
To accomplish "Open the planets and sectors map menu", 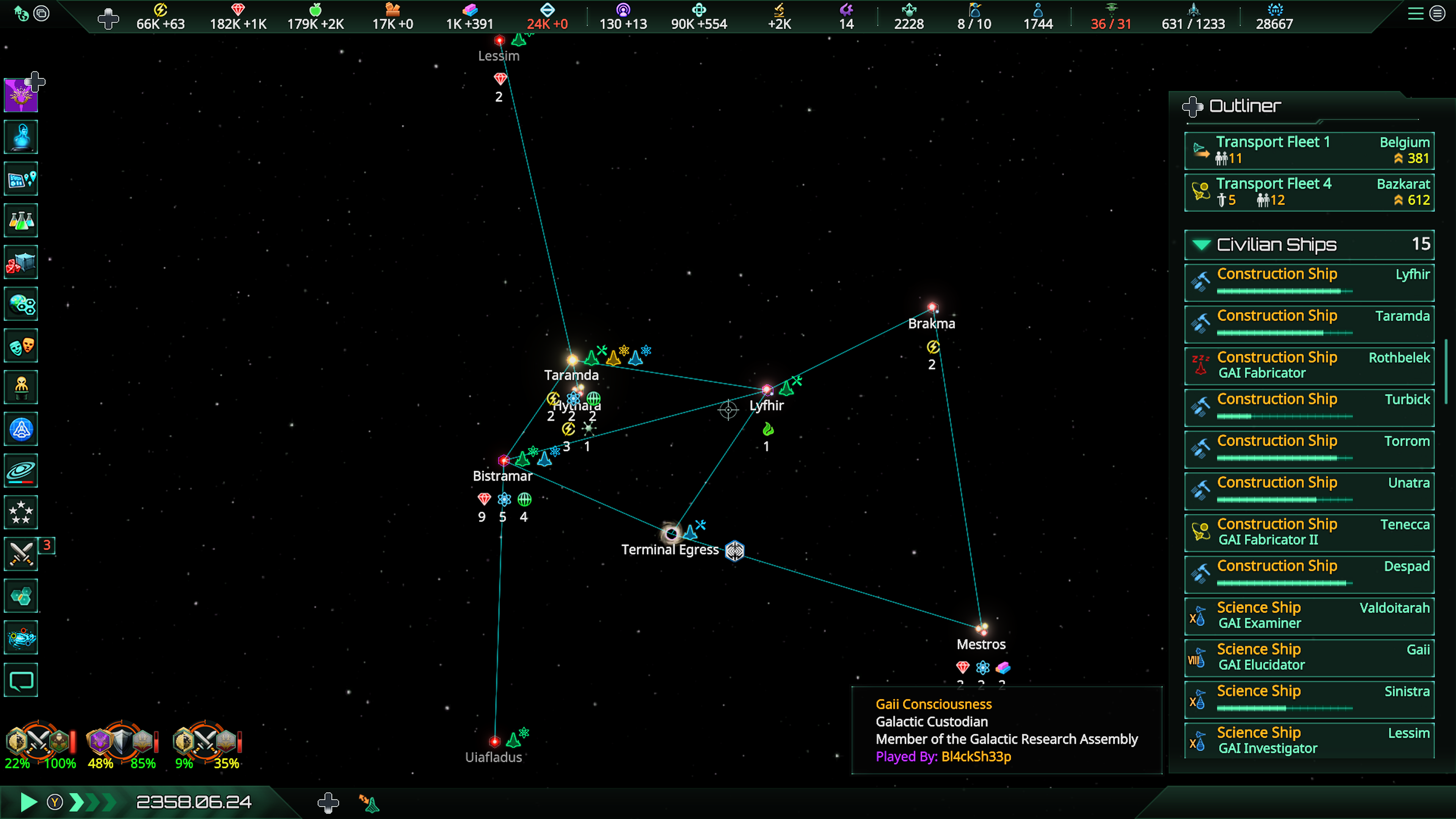I will click(21, 179).
